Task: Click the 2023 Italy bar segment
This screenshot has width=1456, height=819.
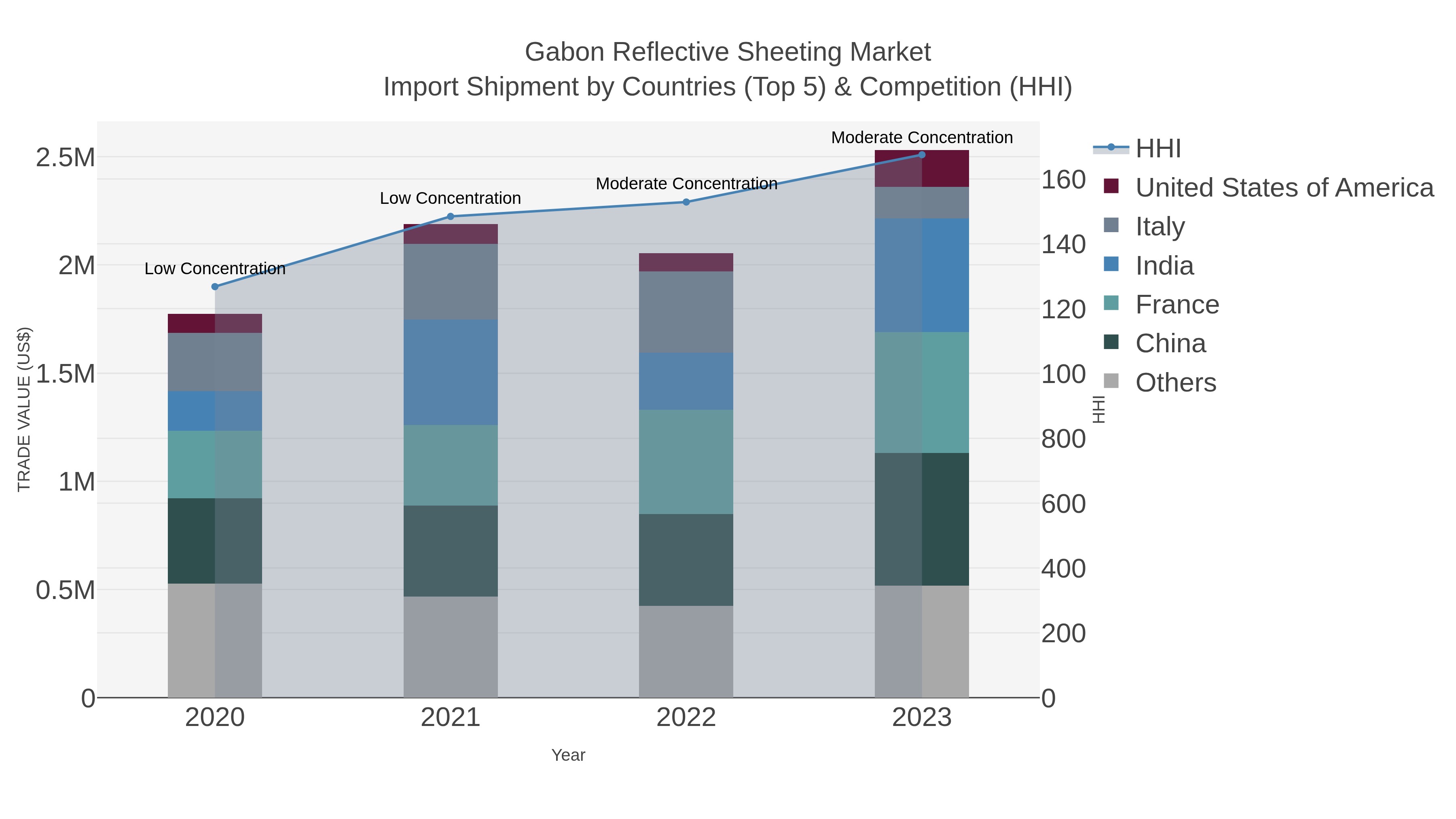Action: [922, 203]
